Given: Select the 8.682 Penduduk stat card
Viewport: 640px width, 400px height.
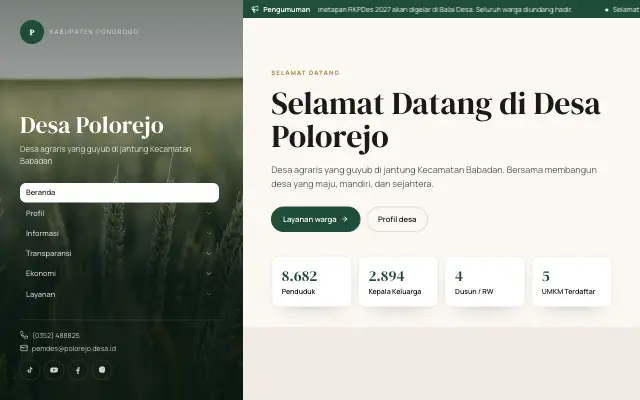Looking at the screenshot, I should point(311,282).
